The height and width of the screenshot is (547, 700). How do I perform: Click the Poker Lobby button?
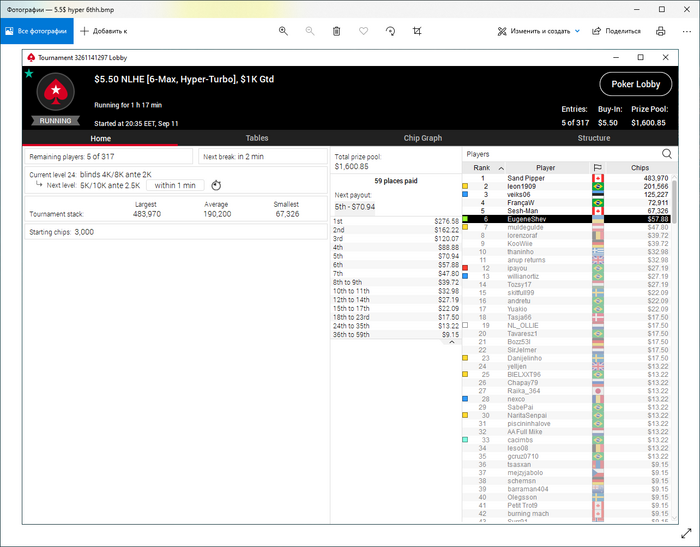[635, 85]
